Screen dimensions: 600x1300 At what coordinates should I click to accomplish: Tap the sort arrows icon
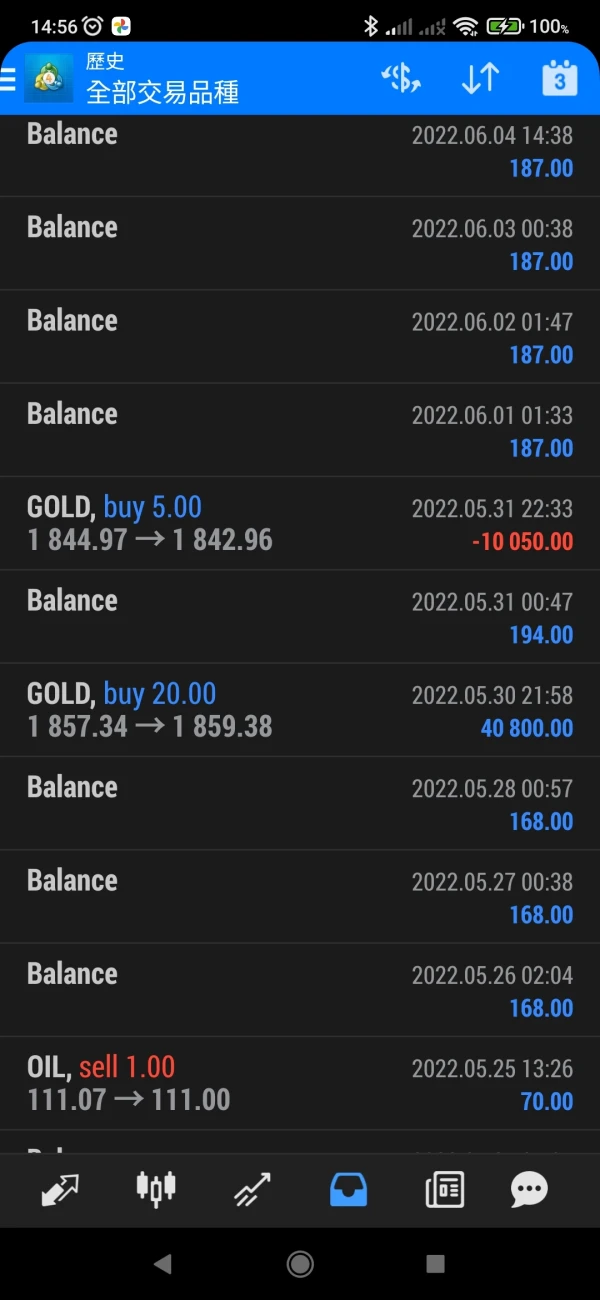point(480,79)
